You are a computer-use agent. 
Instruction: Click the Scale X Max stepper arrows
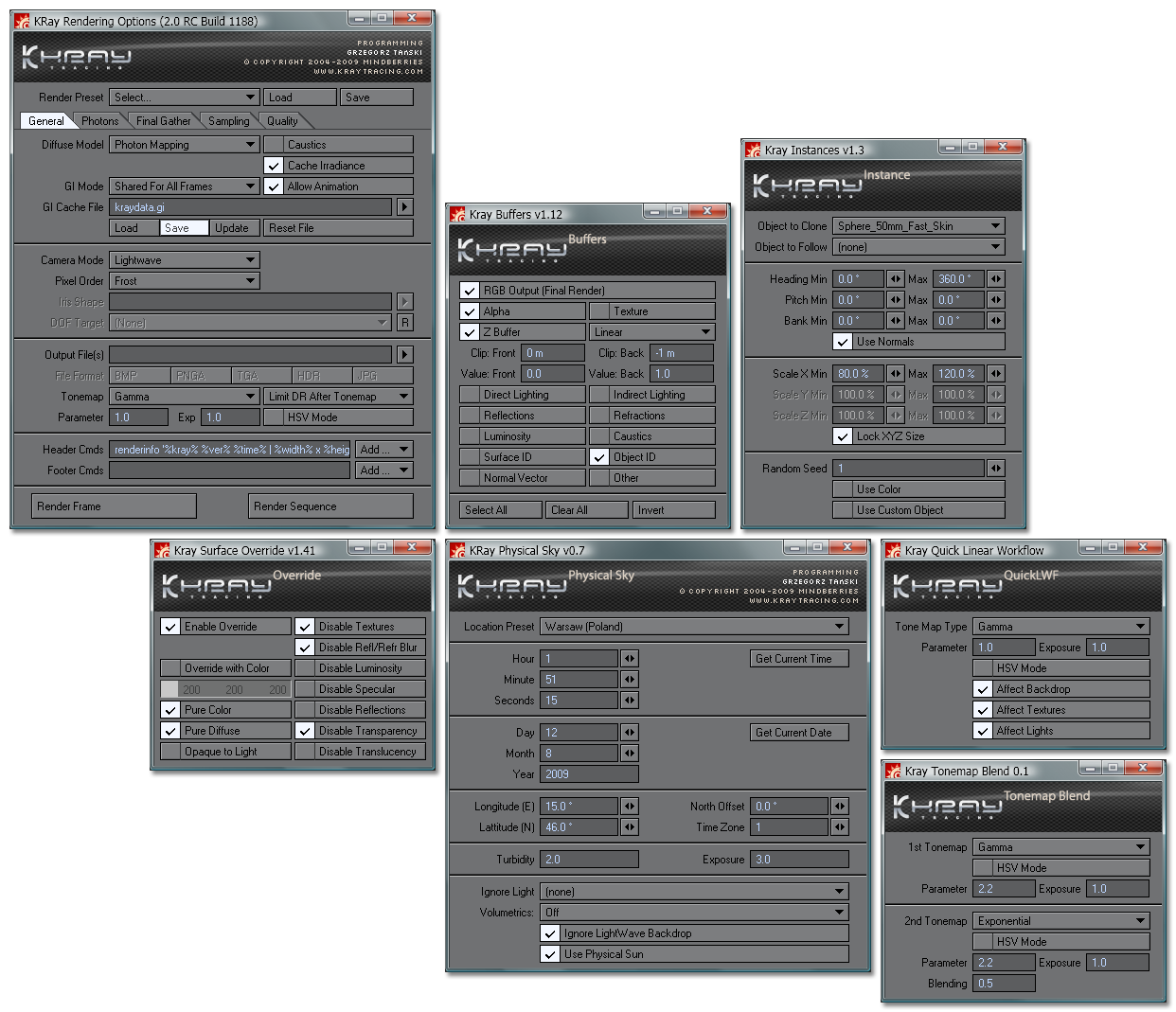click(x=995, y=374)
